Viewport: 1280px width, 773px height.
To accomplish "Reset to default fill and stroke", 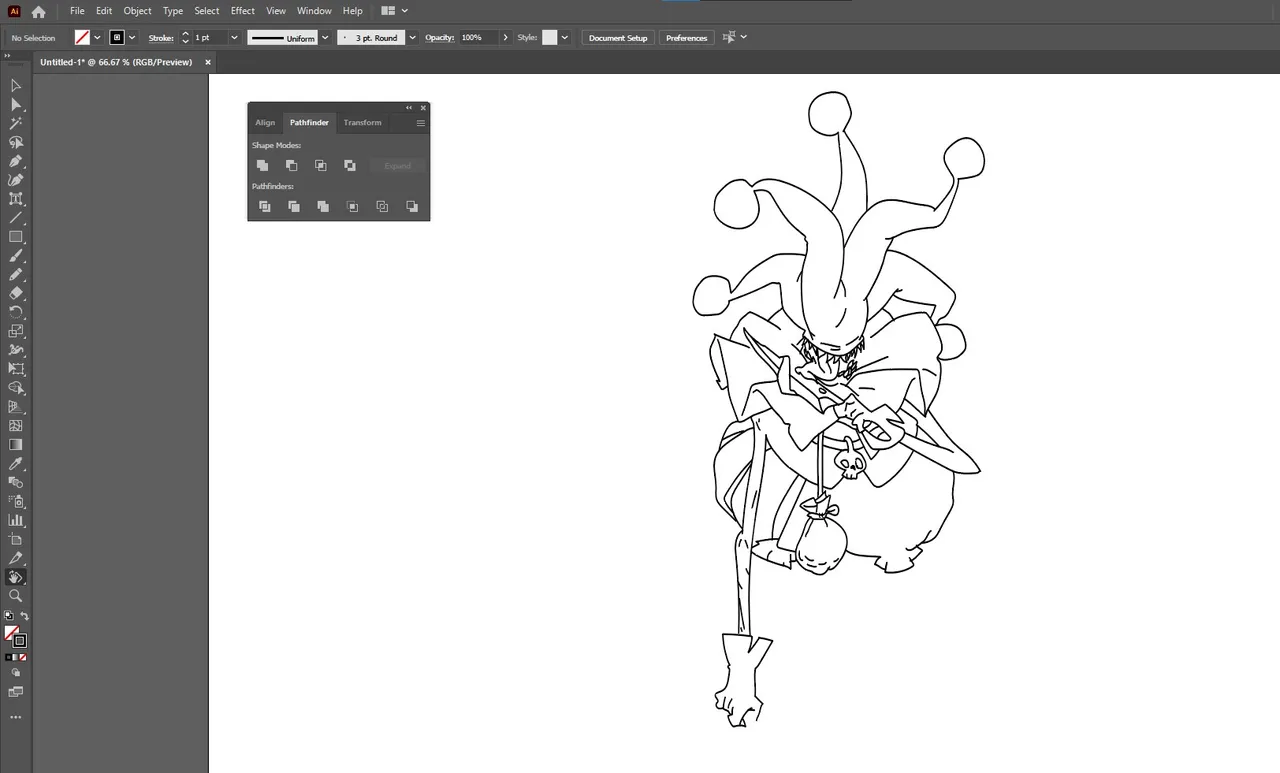I will click(9, 616).
